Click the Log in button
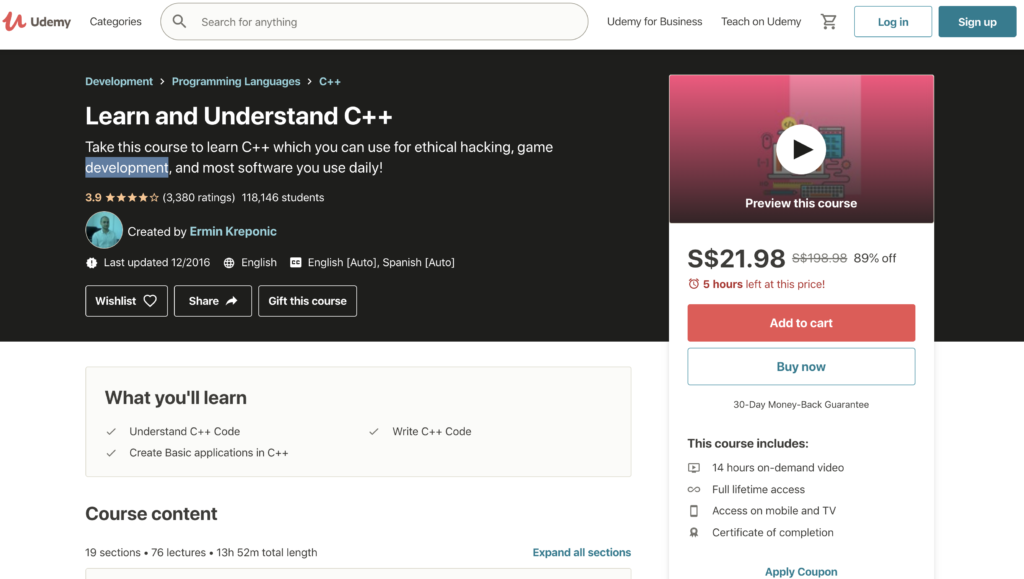Viewport: 1024px width, 579px height. pyautogui.click(x=893, y=22)
